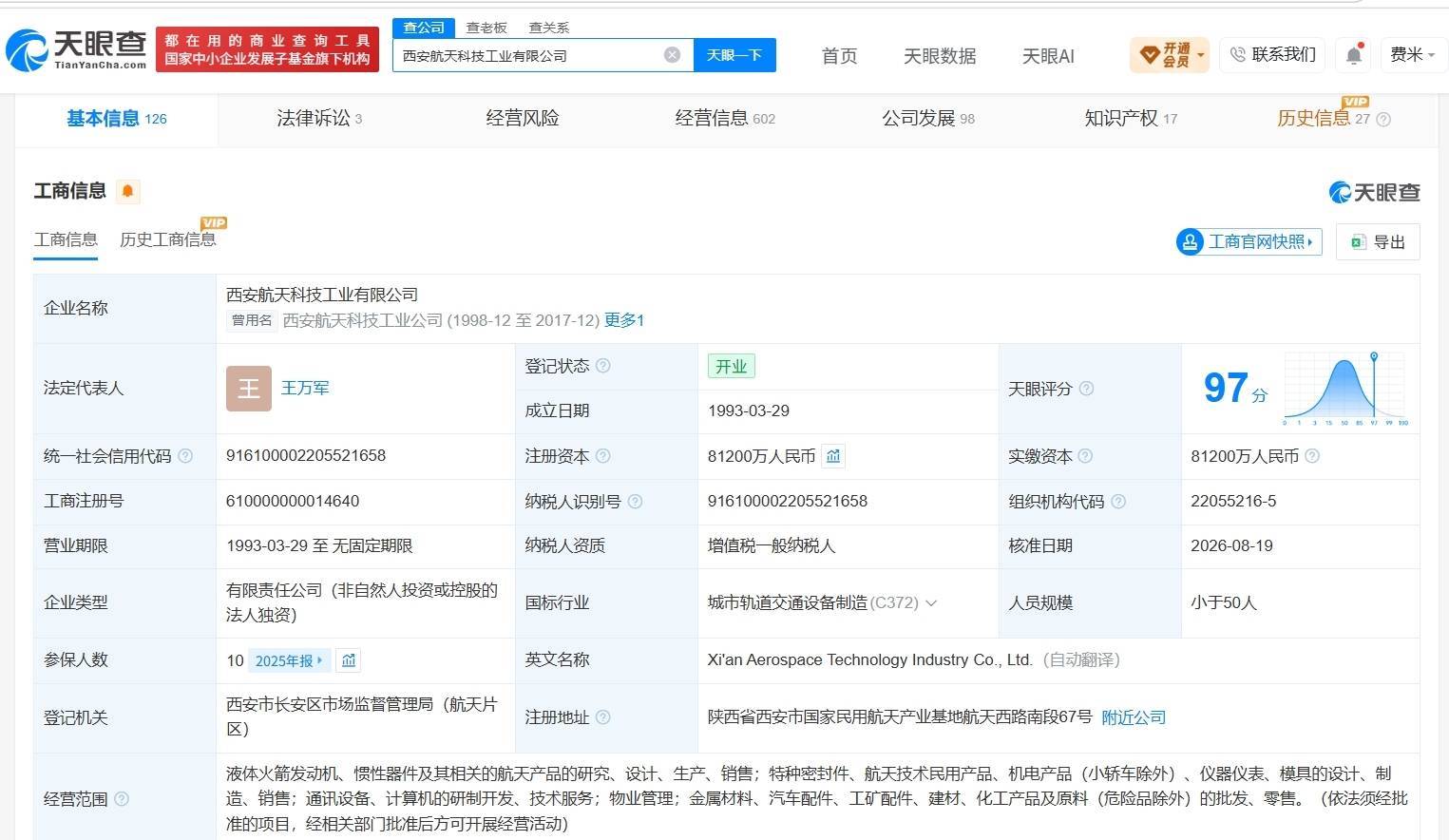Click the phone icon on 联系我们

[x=1237, y=55]
